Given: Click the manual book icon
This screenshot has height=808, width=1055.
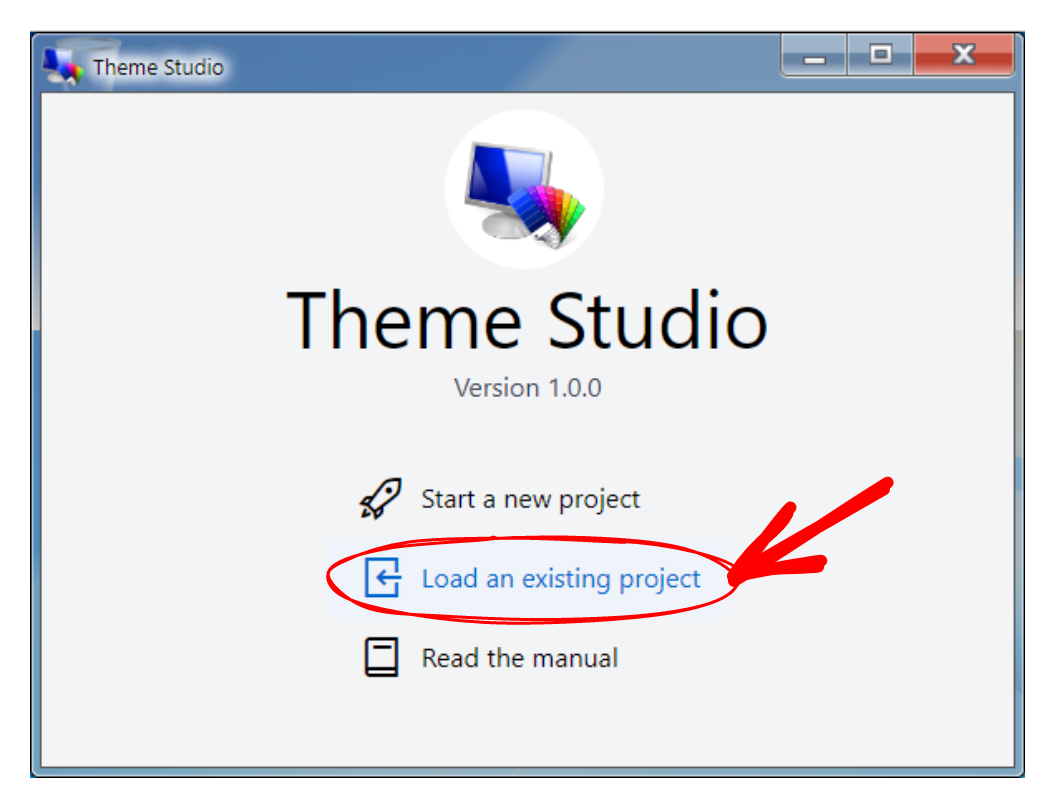Looking at the screenshot, I should pos(381,657).
